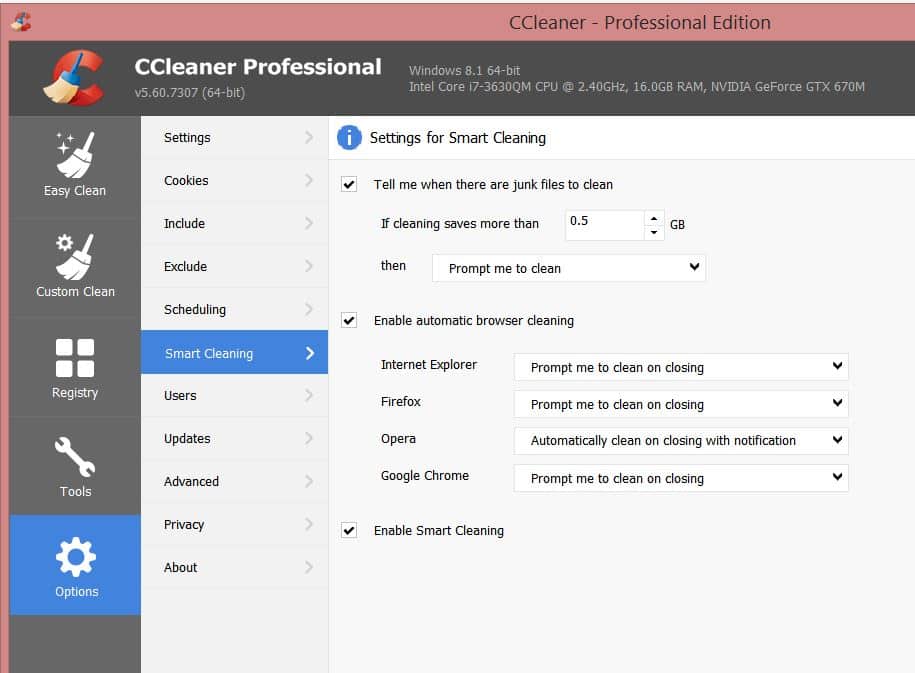Open the About page
915x673 pixels.
(x=234, y=567)
